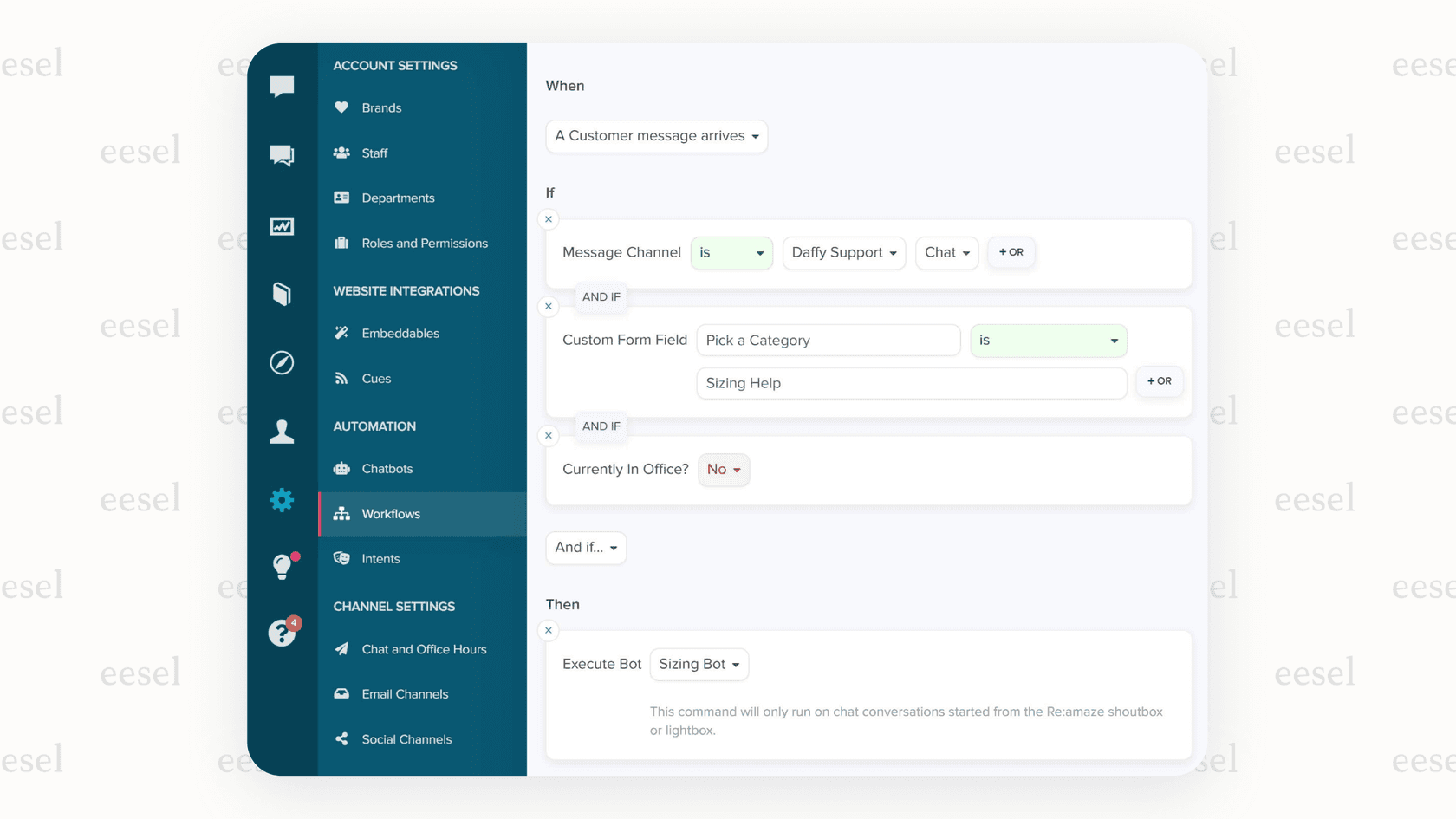Open the Reports dashboard icon
The height and width of the screenshot is (819, 1456).
point(282,226)
